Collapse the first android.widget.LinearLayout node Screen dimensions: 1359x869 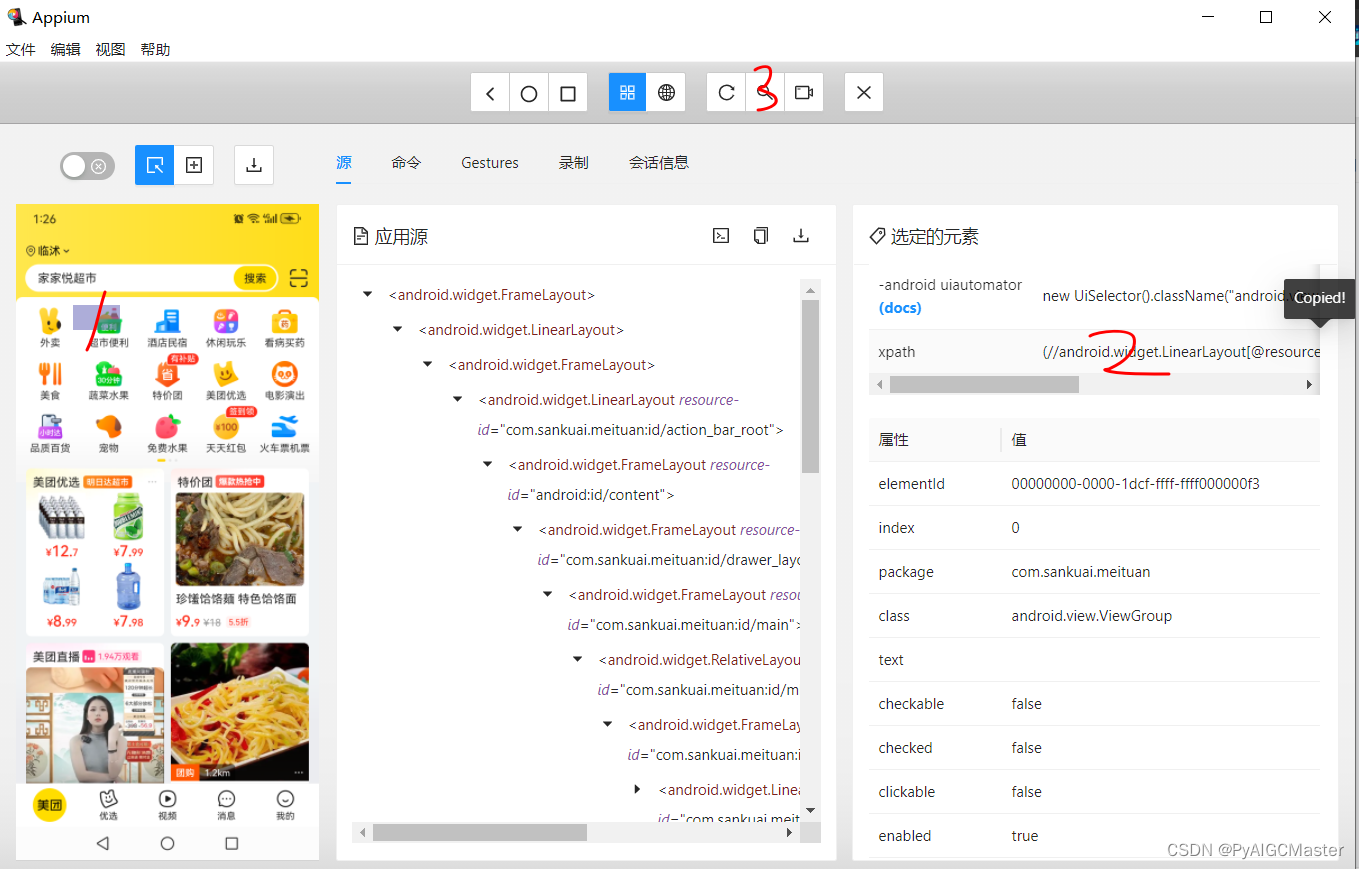tap(398, 330)
